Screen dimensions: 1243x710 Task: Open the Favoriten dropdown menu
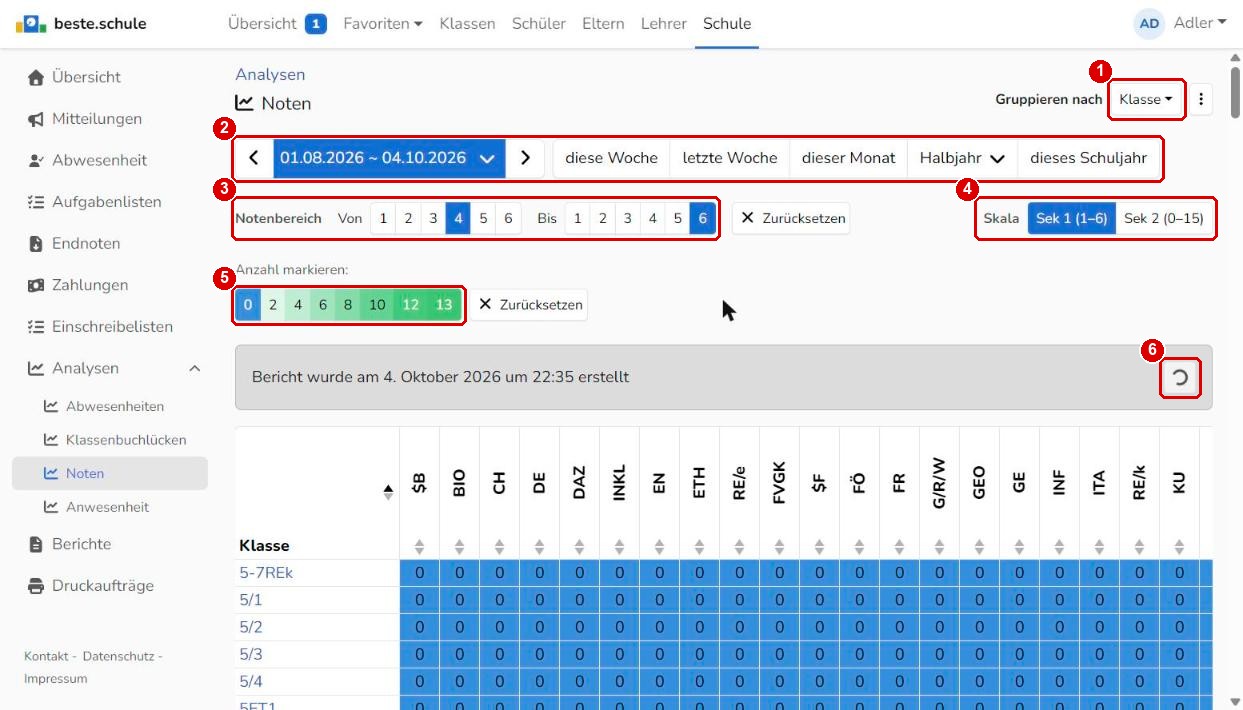pyautogui.click(x=382, y=23)
